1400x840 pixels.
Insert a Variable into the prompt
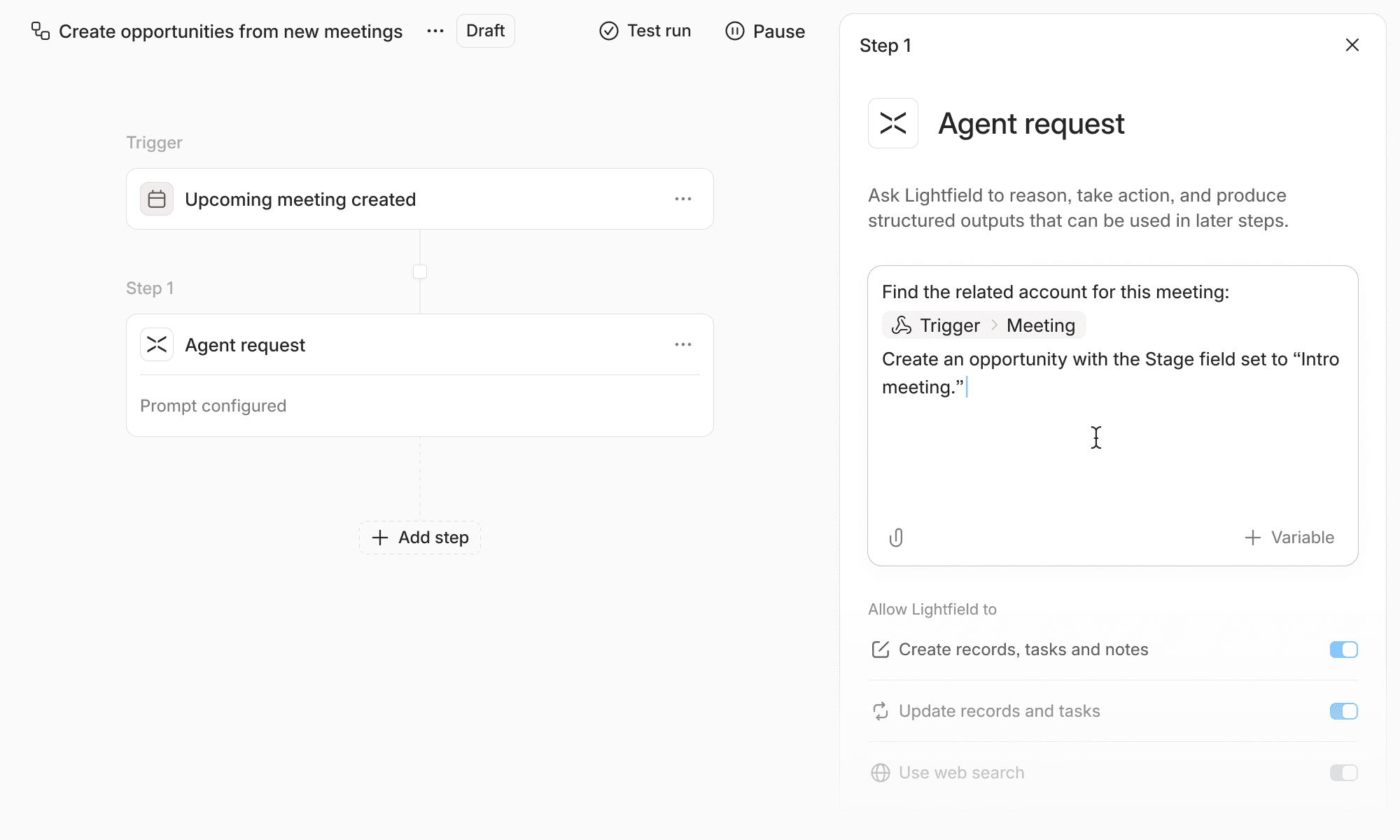(1289, 538)
